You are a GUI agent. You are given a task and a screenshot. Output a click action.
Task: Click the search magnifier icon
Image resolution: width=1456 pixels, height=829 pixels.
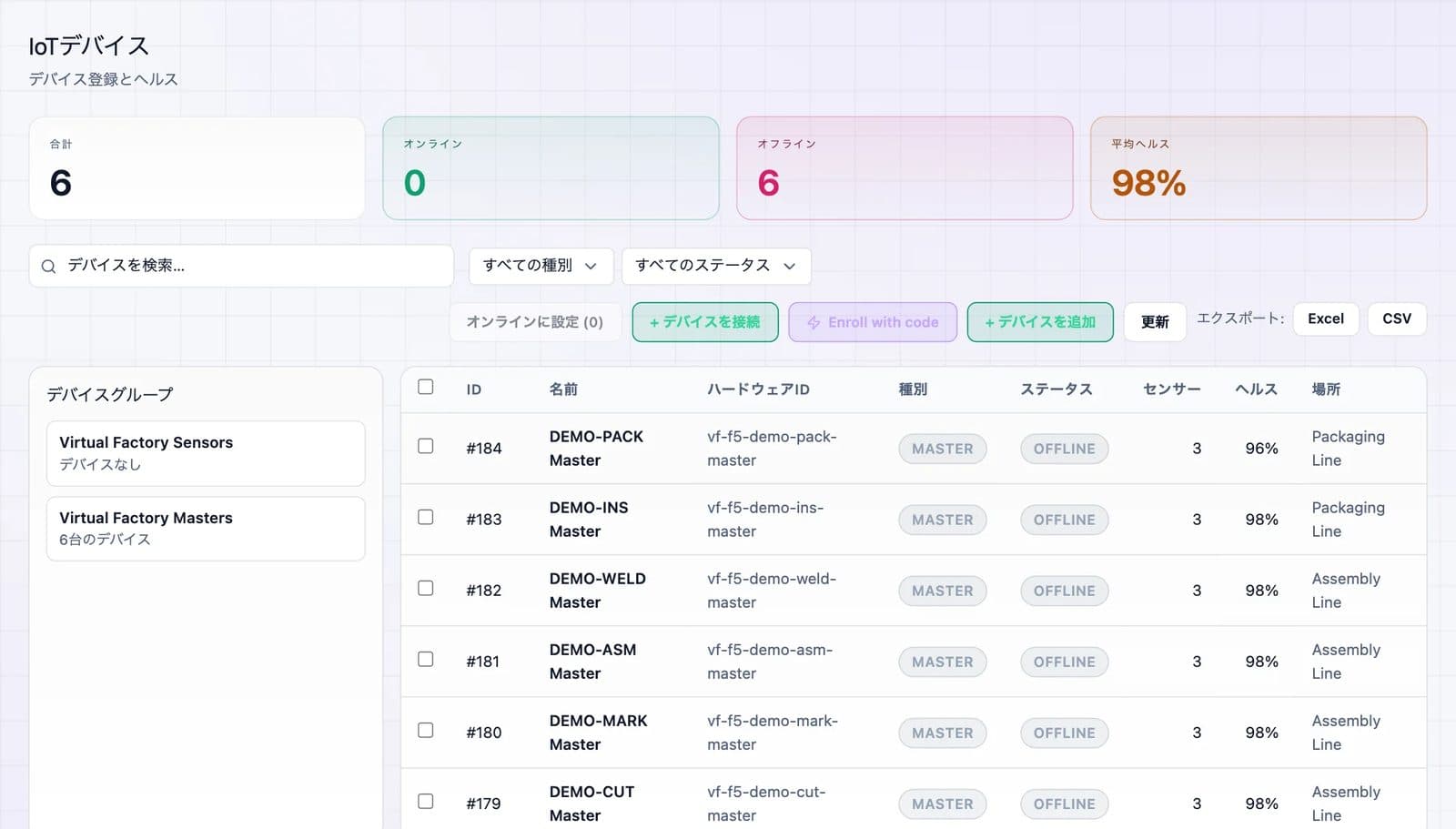[x=49, y=266]
